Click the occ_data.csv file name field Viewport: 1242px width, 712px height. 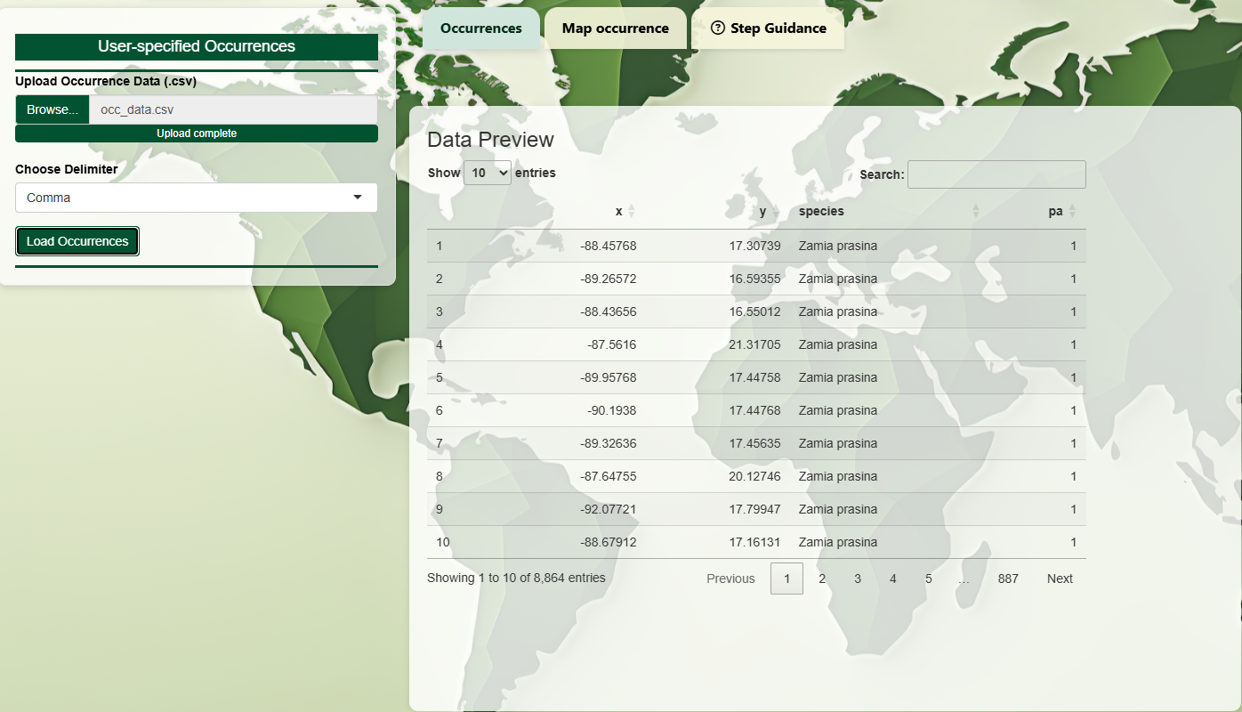tap(233, 110)
